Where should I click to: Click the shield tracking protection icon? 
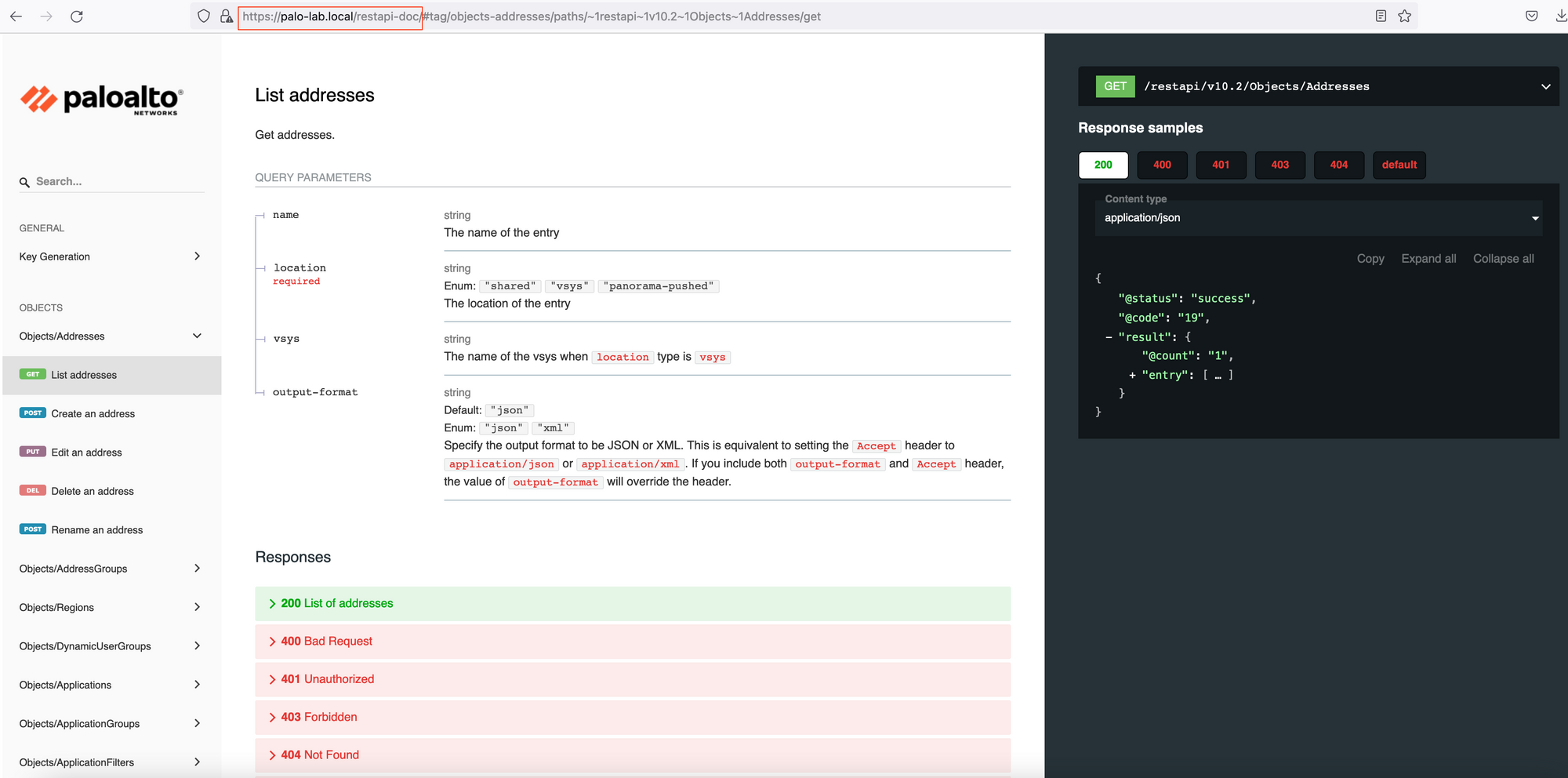(204, 16)
